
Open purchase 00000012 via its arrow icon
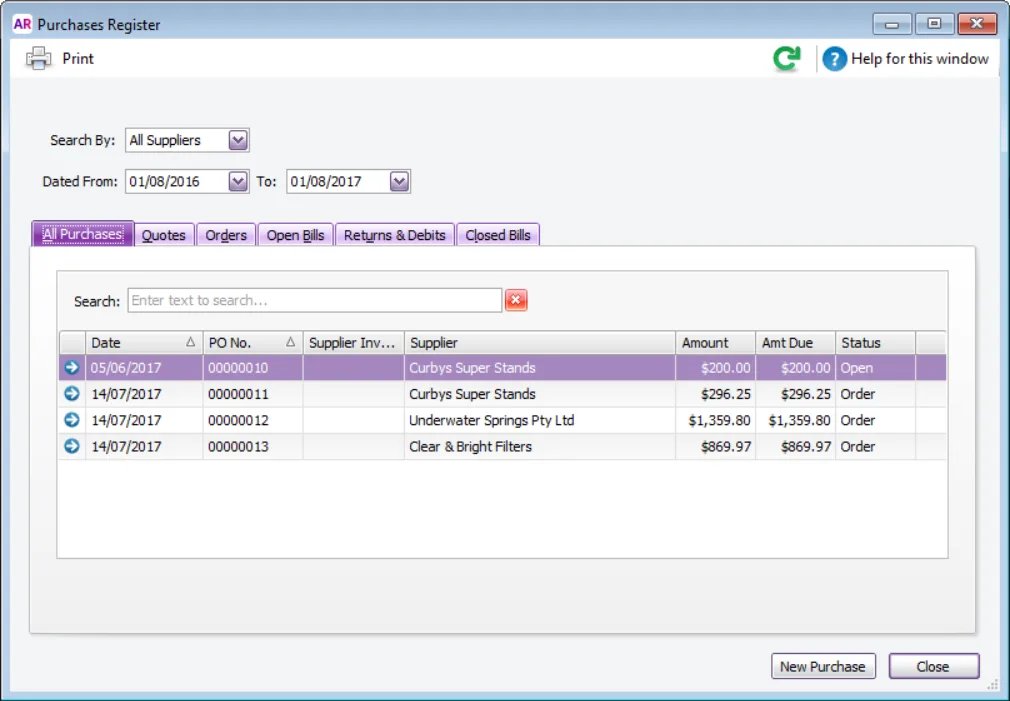(x=71, y=420)
